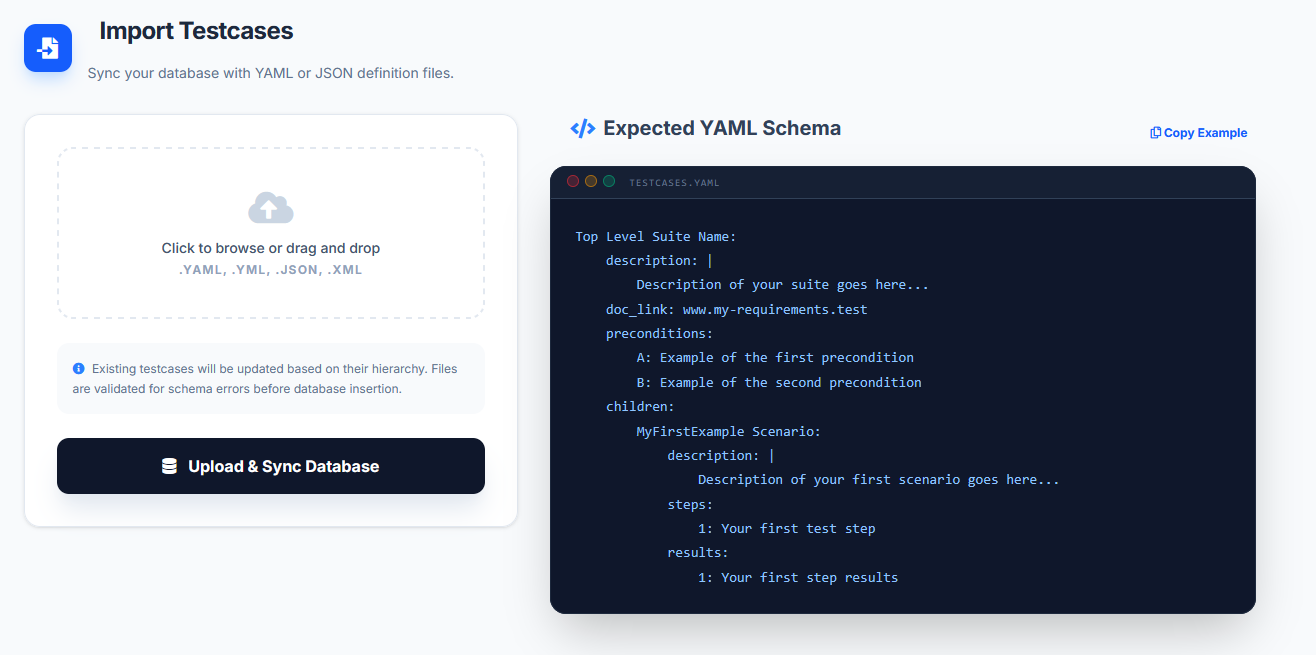The width and height of the screenshot is (1316, 655).
Task: Click the database icon on the sync button
Action: pyautogui.click(x=169, y=465)
